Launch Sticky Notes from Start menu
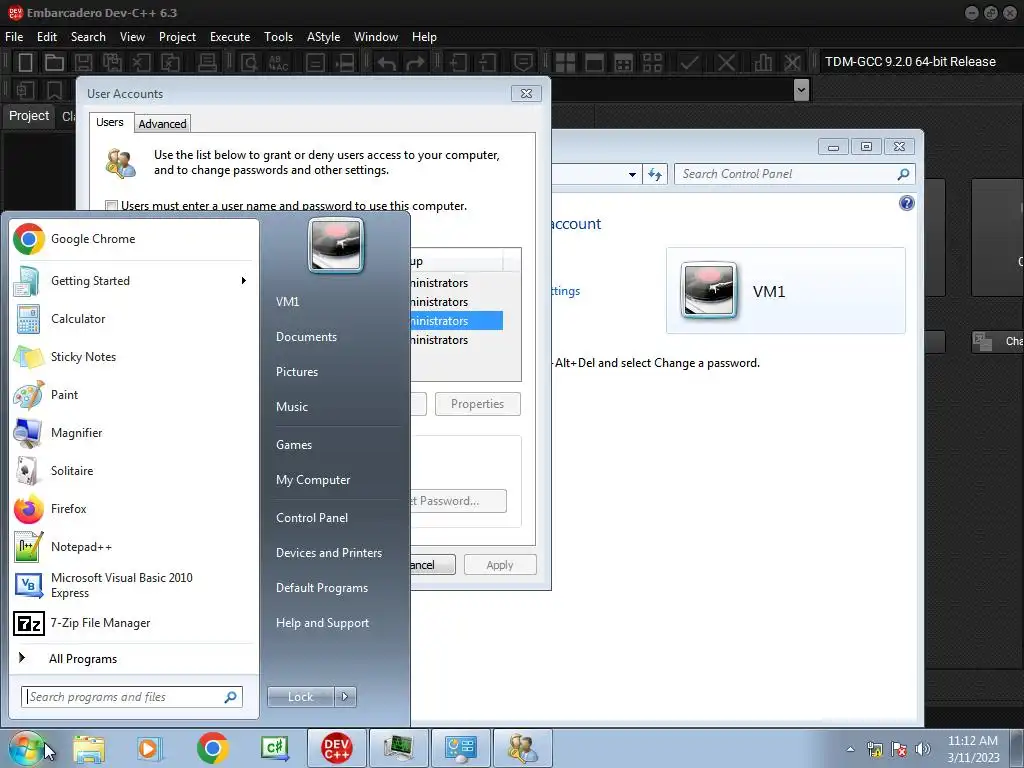This screenshot has width=1024, height=768. coord(83,357)
